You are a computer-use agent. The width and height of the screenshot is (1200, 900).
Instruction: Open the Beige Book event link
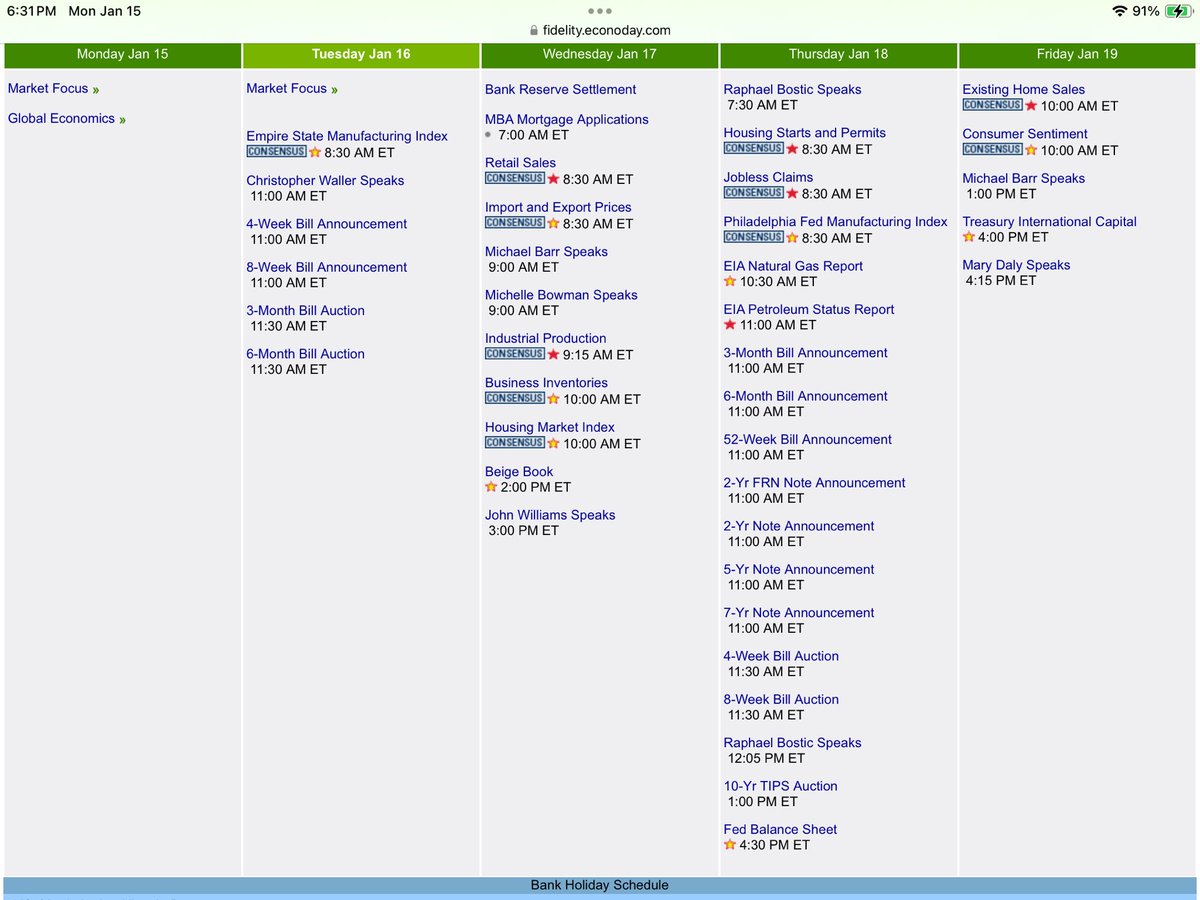(x=519, y=471)
